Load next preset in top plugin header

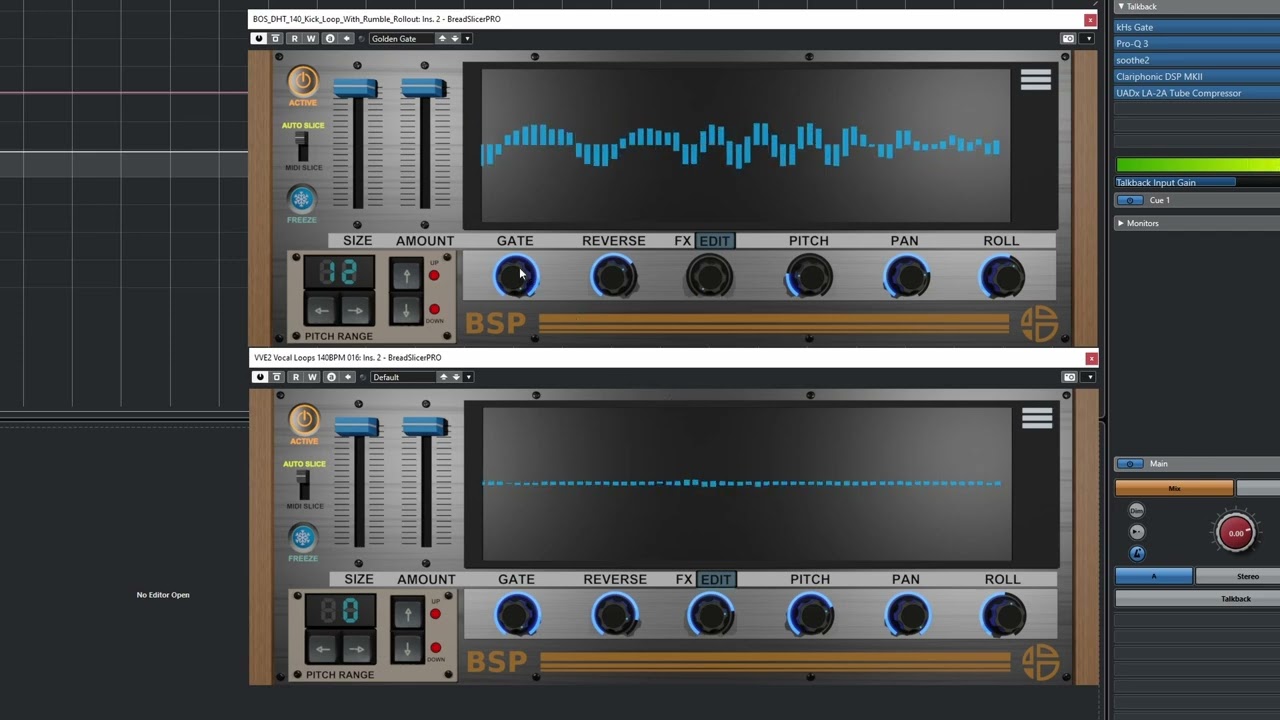point(455,39)
